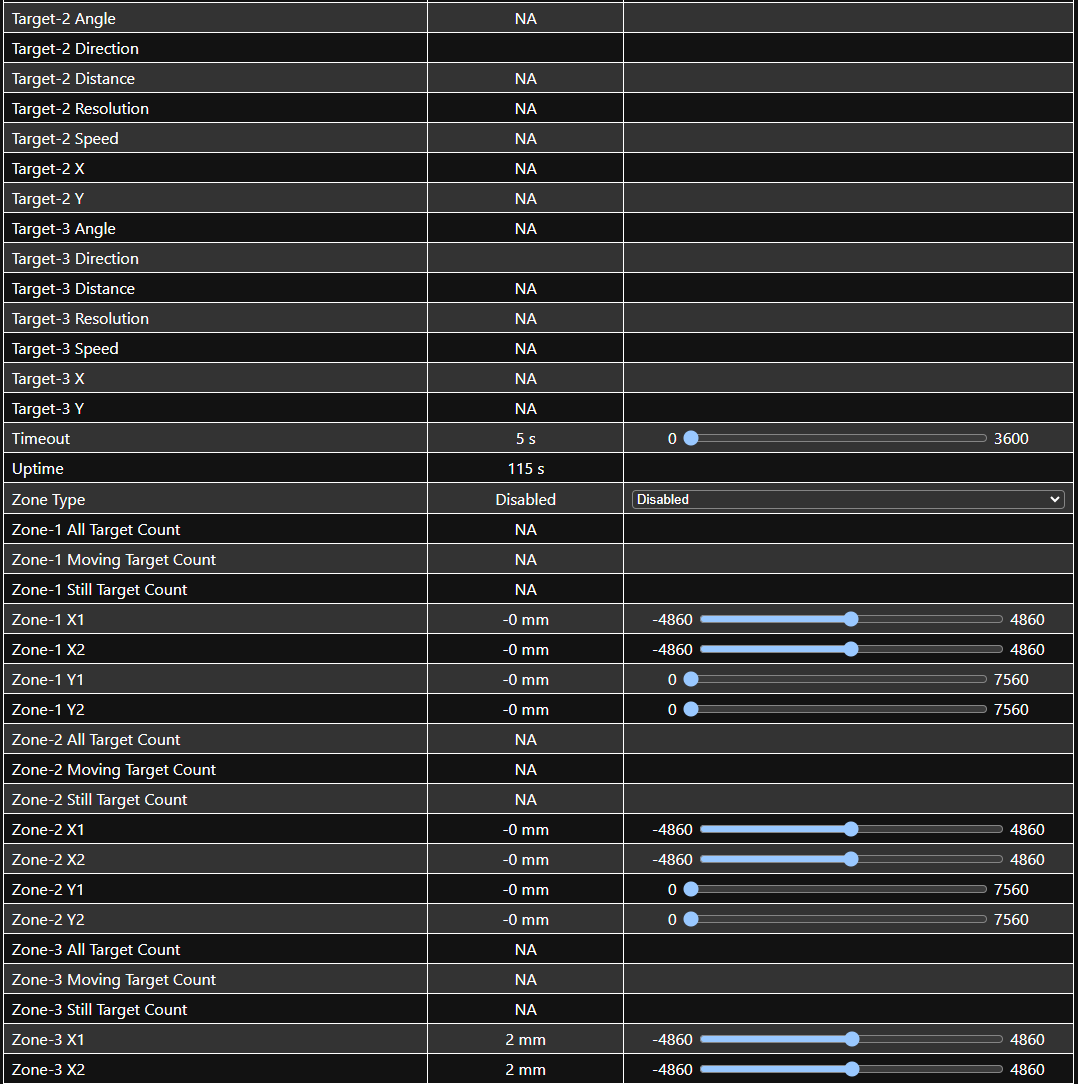Click the Zone-2 Y2 slider handle
The image size is (1078, 1084).
pyautogui.click(x=690, y=919)
